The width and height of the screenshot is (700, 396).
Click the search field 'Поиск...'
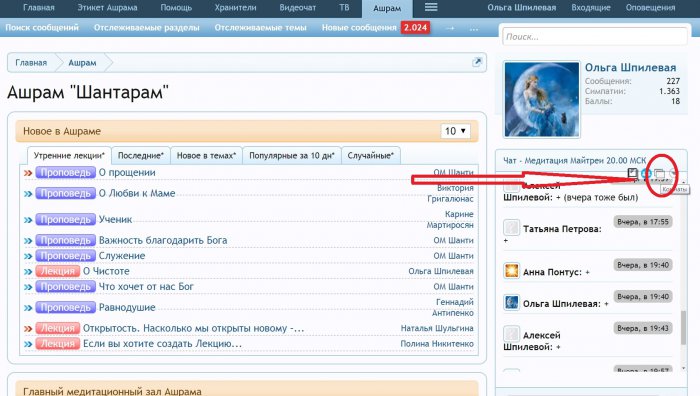click(x=594, y=37)
